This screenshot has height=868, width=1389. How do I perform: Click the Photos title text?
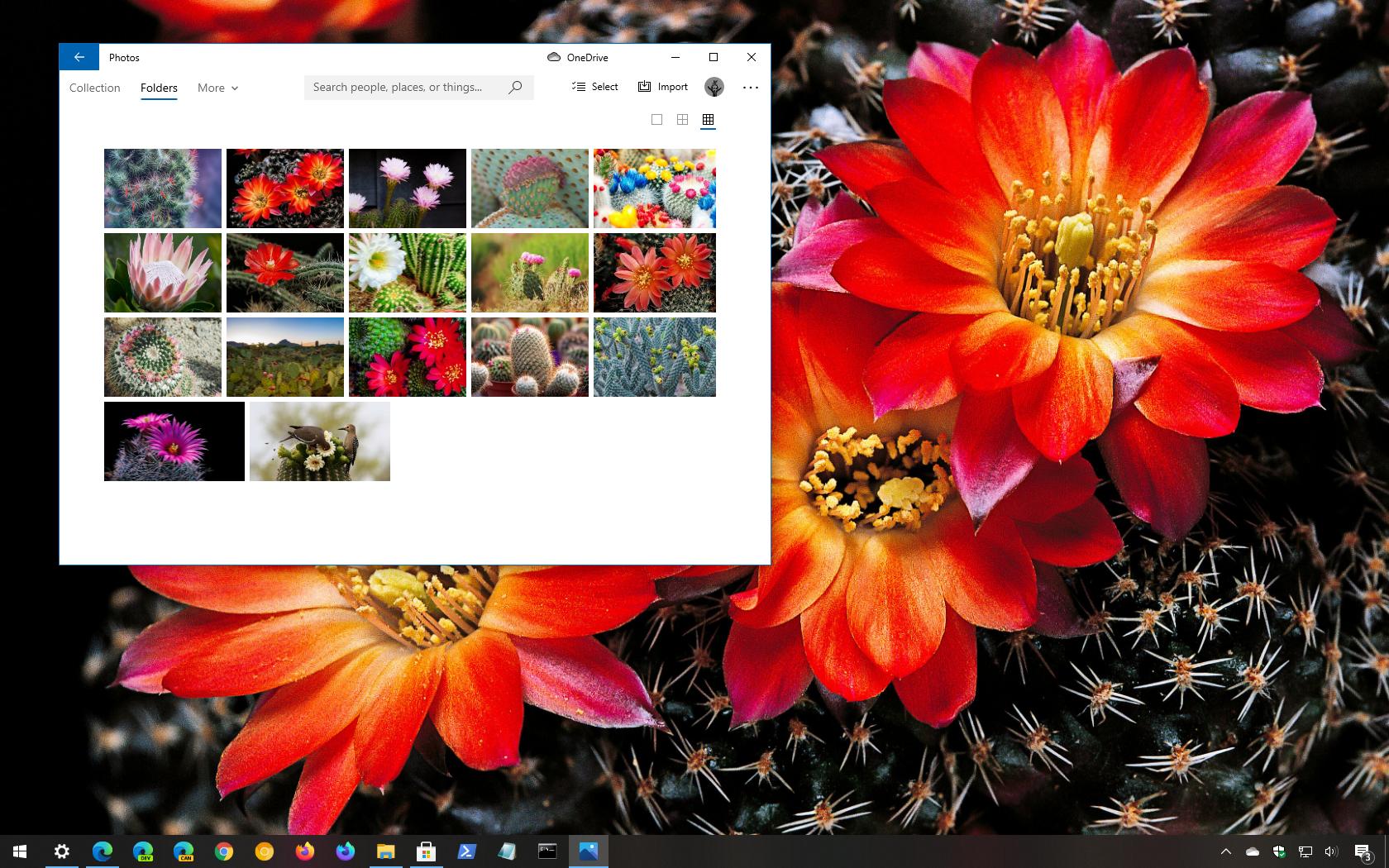coord(124,57)
